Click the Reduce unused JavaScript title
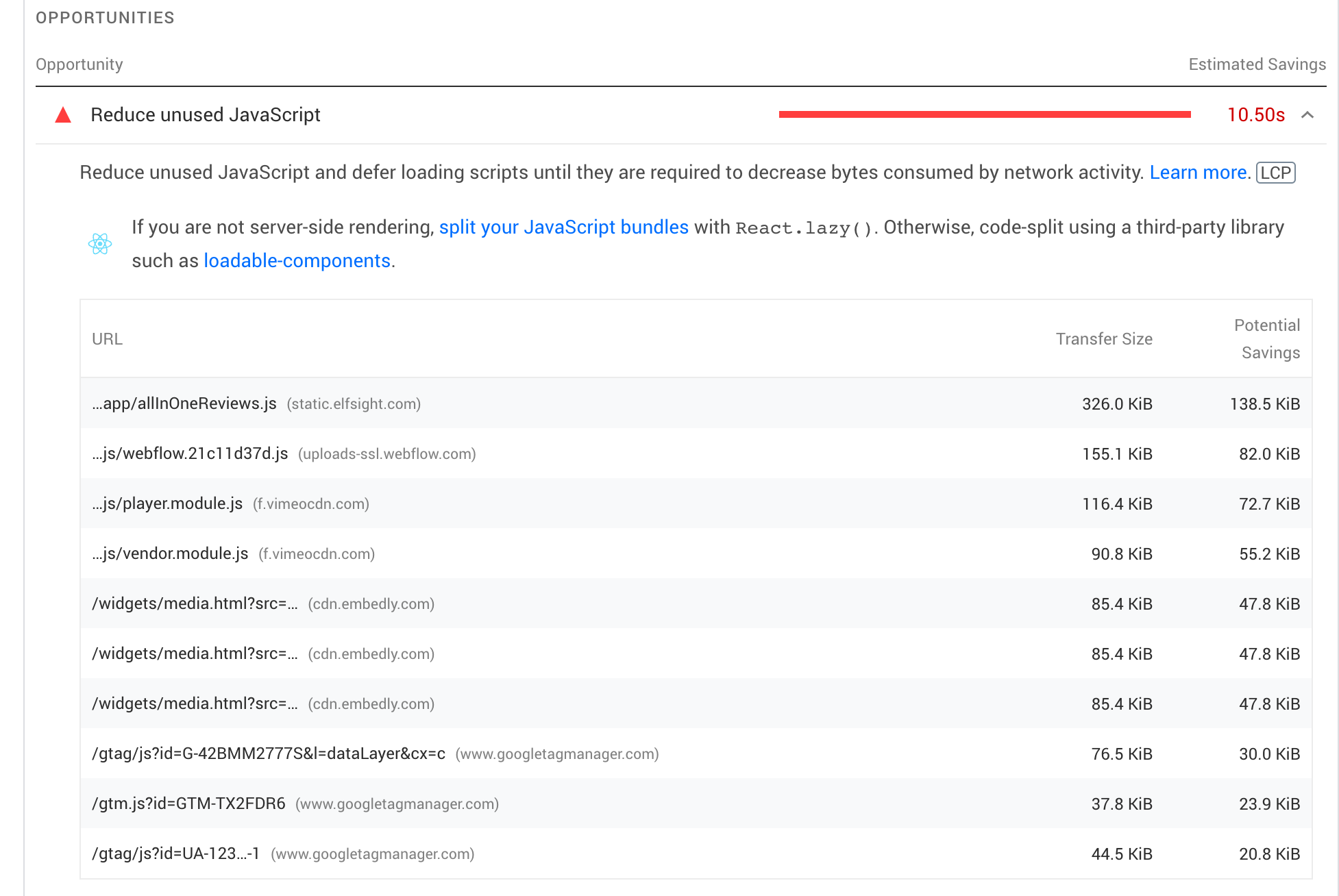Image resolution: width=1339 pixels, height=896 pixels. click(206, 115)
